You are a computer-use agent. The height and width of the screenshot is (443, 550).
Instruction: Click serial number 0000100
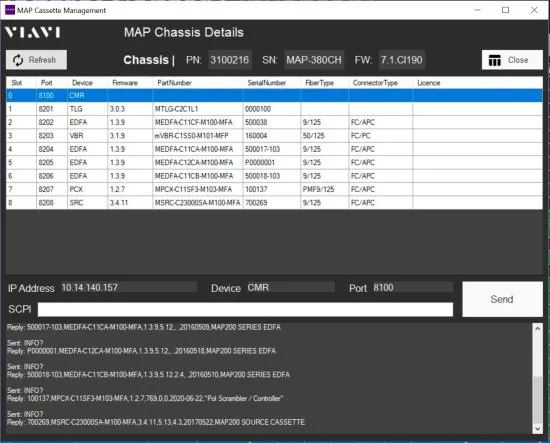[x=271, y=109]
